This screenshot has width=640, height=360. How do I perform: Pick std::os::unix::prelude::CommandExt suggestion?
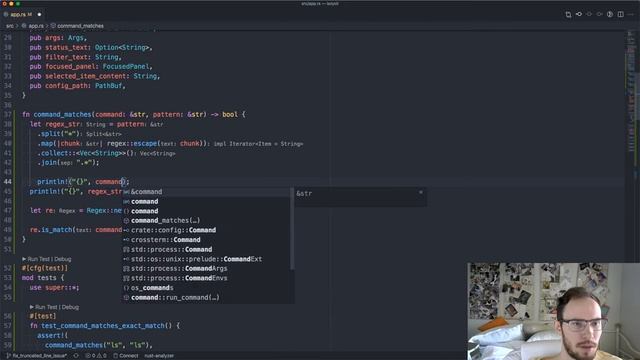(x=207, y=259)
